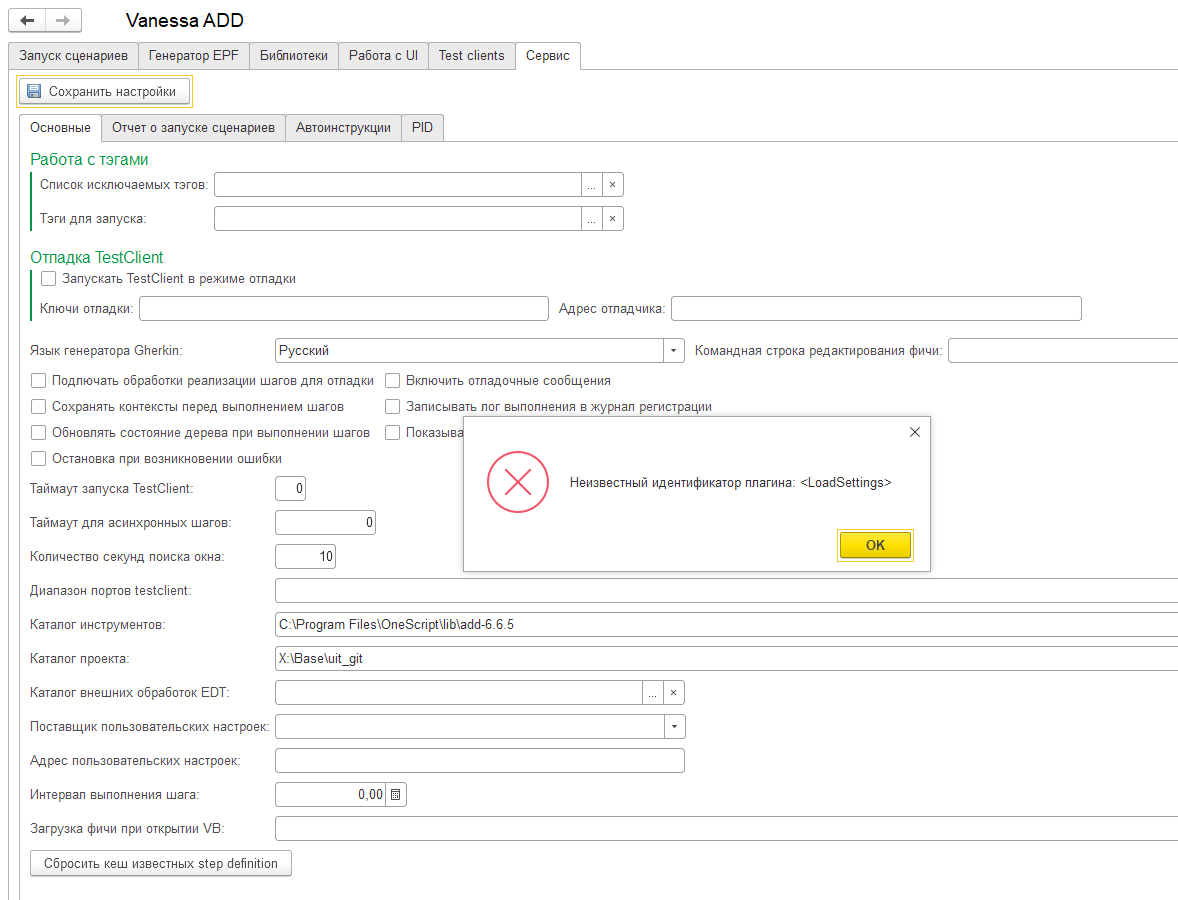The width and height of the screenshot is (1178, 900).
Task: Click the 'Отладка TestClient' section heading
Action: pos(96,257)
